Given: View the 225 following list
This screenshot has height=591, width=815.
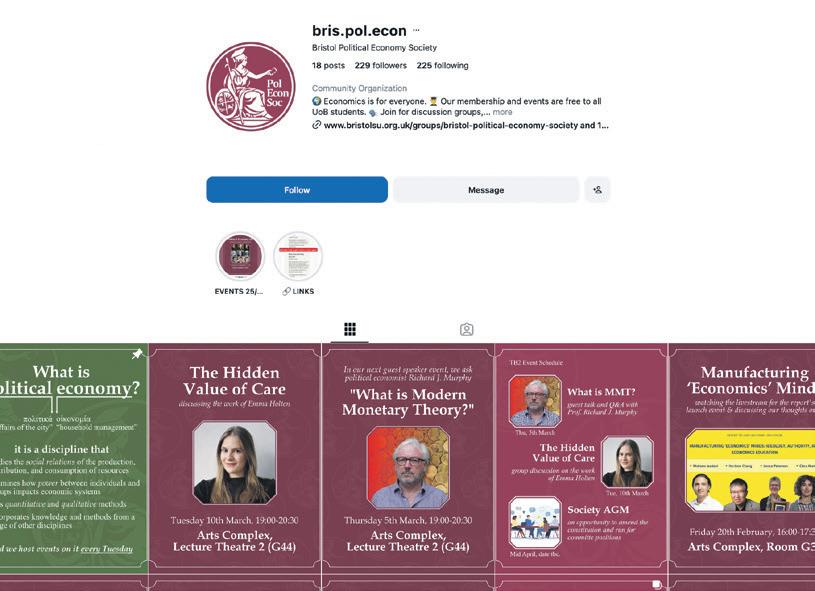Looking at the screenshot, I should point(442,65).
